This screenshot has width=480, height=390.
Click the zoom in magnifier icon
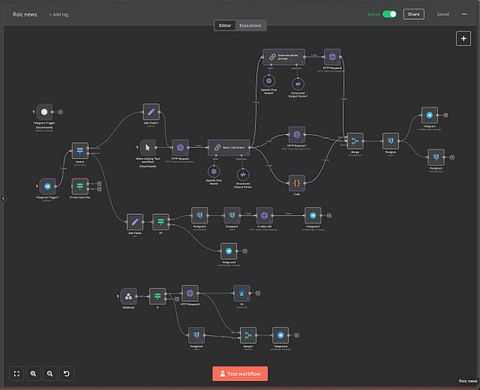coord(33,374)
